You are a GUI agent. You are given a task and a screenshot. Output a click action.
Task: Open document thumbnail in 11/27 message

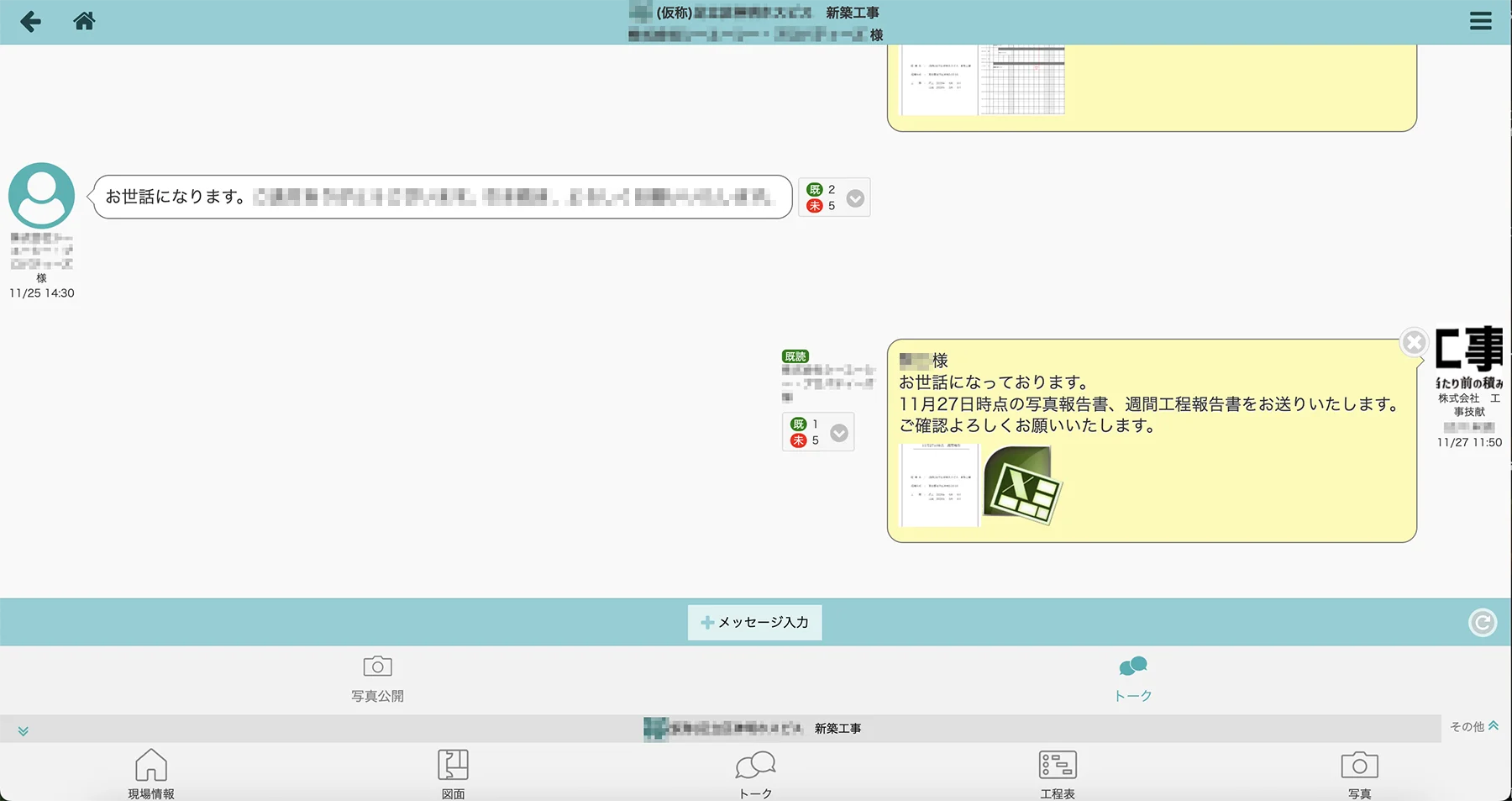(x=939, y=486)
